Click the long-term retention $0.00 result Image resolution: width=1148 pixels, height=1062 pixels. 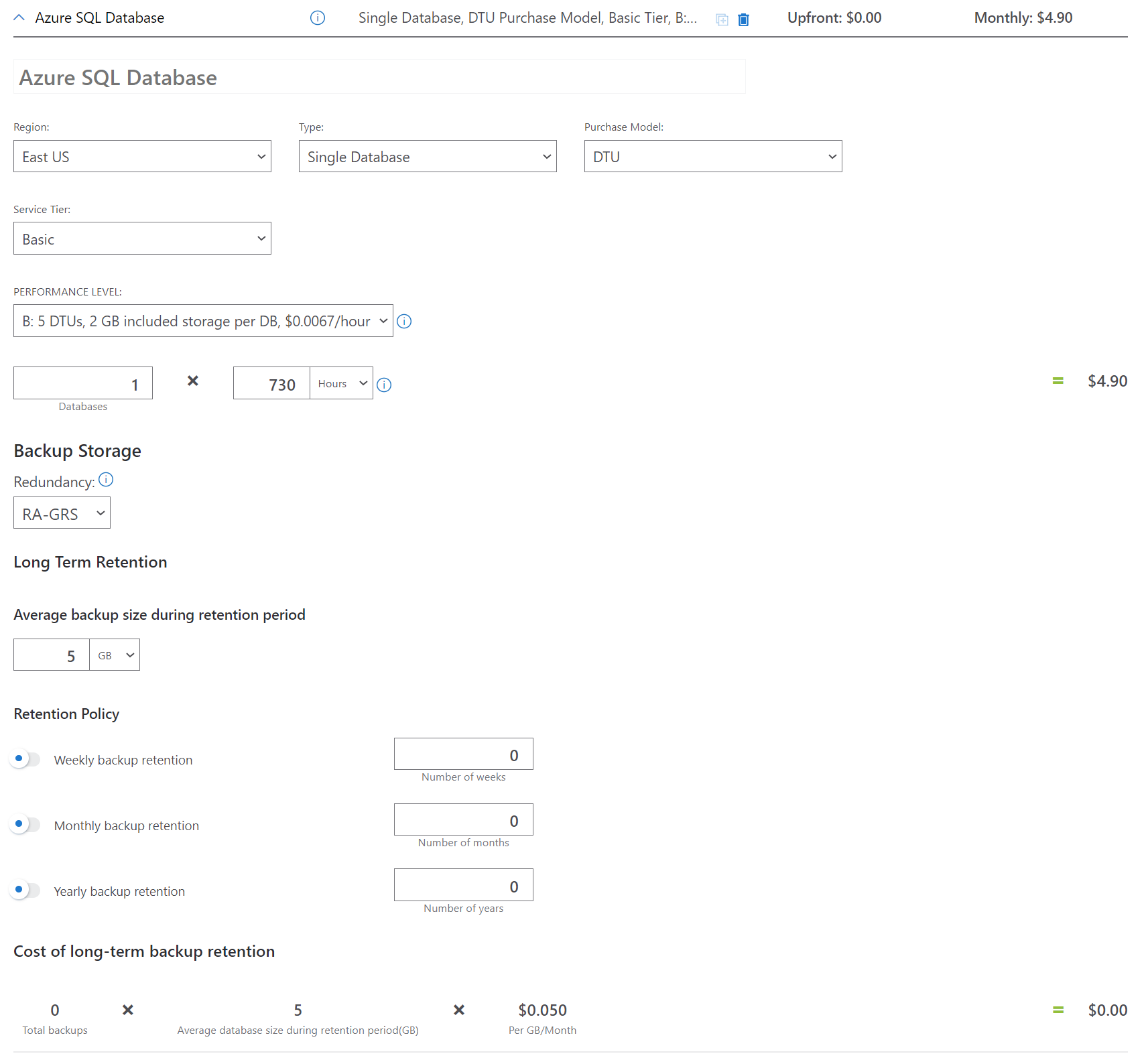click(x=1108, y=1010)
